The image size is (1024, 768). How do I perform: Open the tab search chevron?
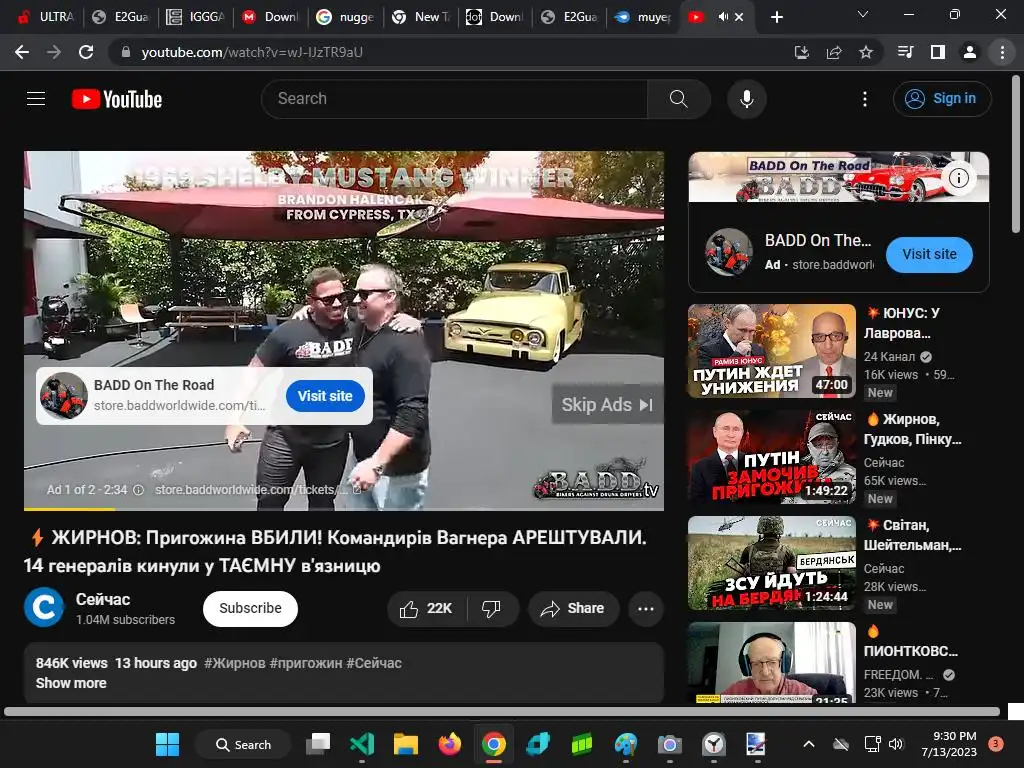click(x=863, y=14)
